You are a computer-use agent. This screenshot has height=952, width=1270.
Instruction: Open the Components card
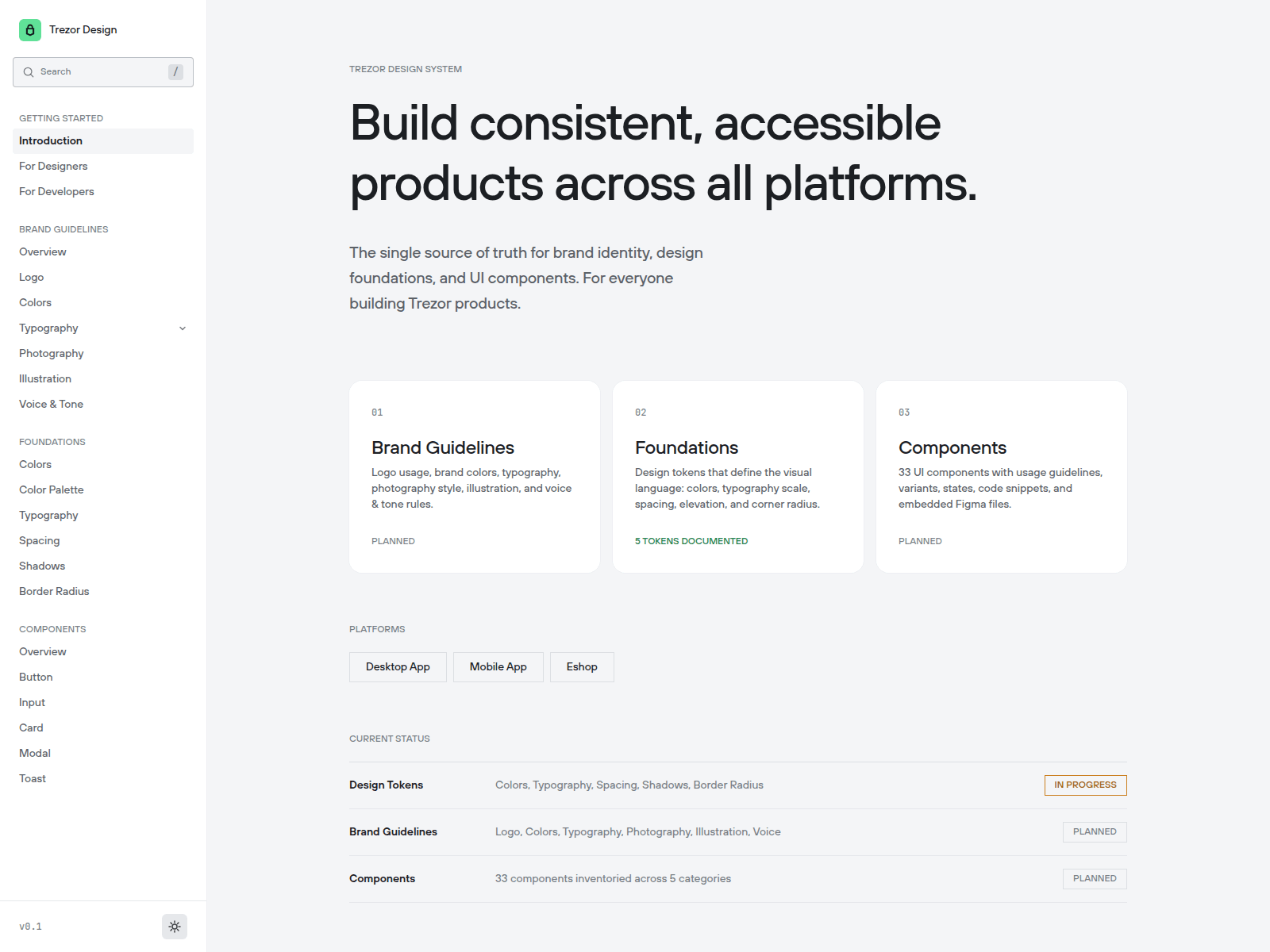[x=1001, y=477]
